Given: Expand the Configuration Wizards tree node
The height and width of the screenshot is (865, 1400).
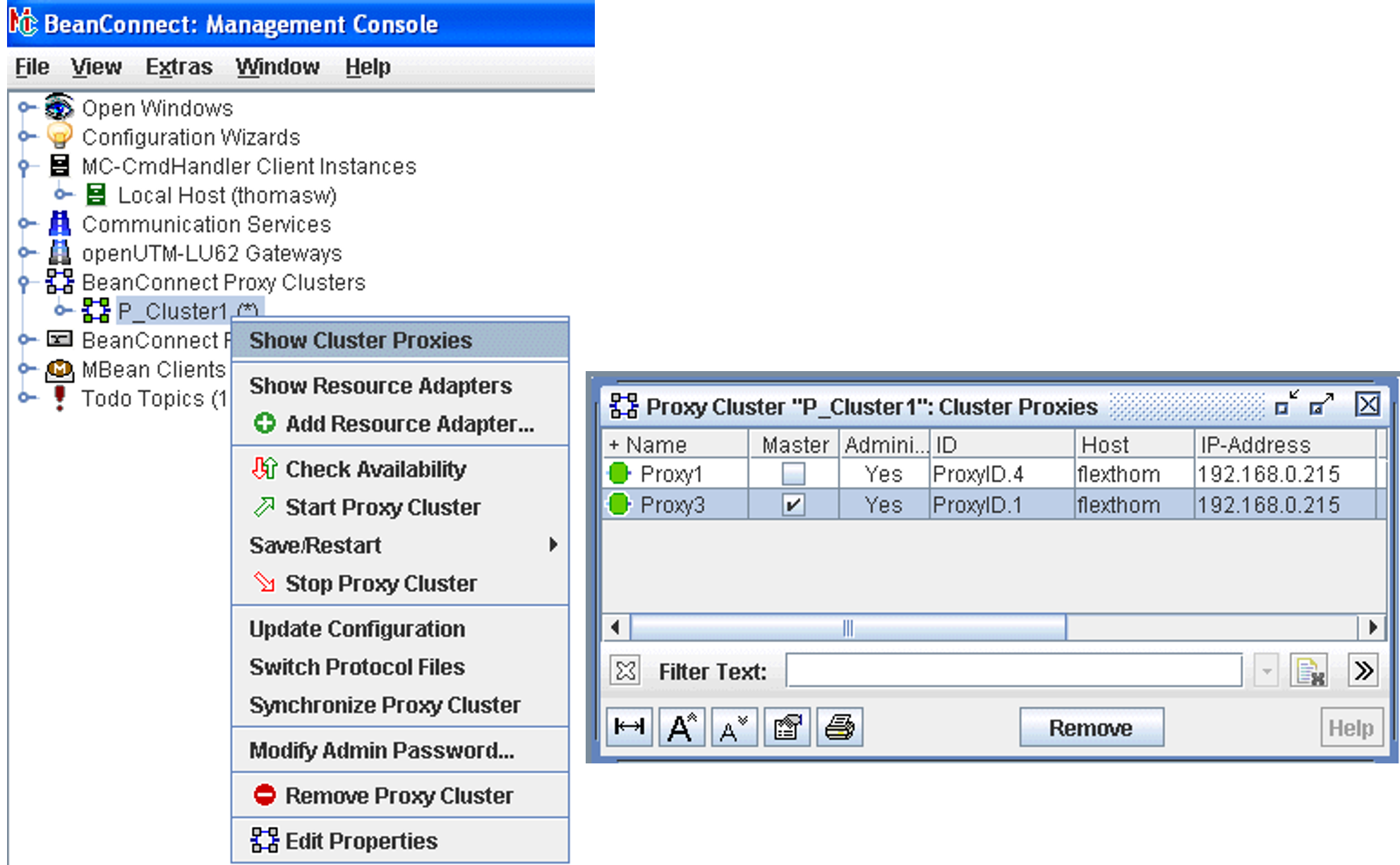Looking at the screenshot, I should pyautogui.click(x=26, y=136).
